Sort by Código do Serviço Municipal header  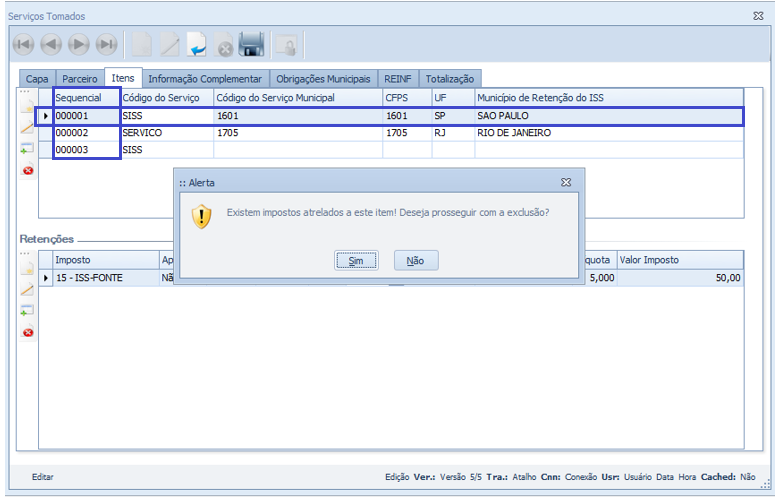pyautogui.click(x=298, y=98)
